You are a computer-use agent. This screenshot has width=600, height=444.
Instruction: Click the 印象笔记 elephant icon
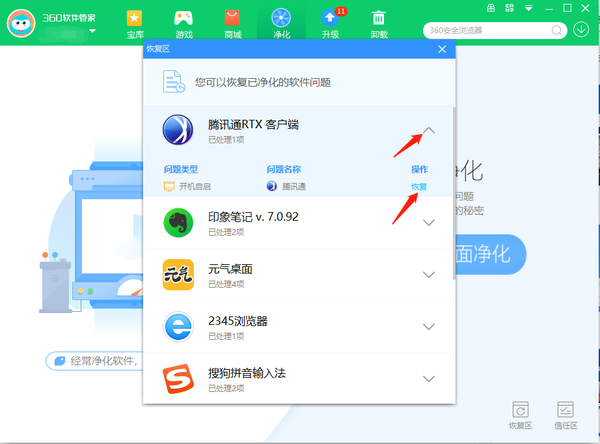click(178, 223)
